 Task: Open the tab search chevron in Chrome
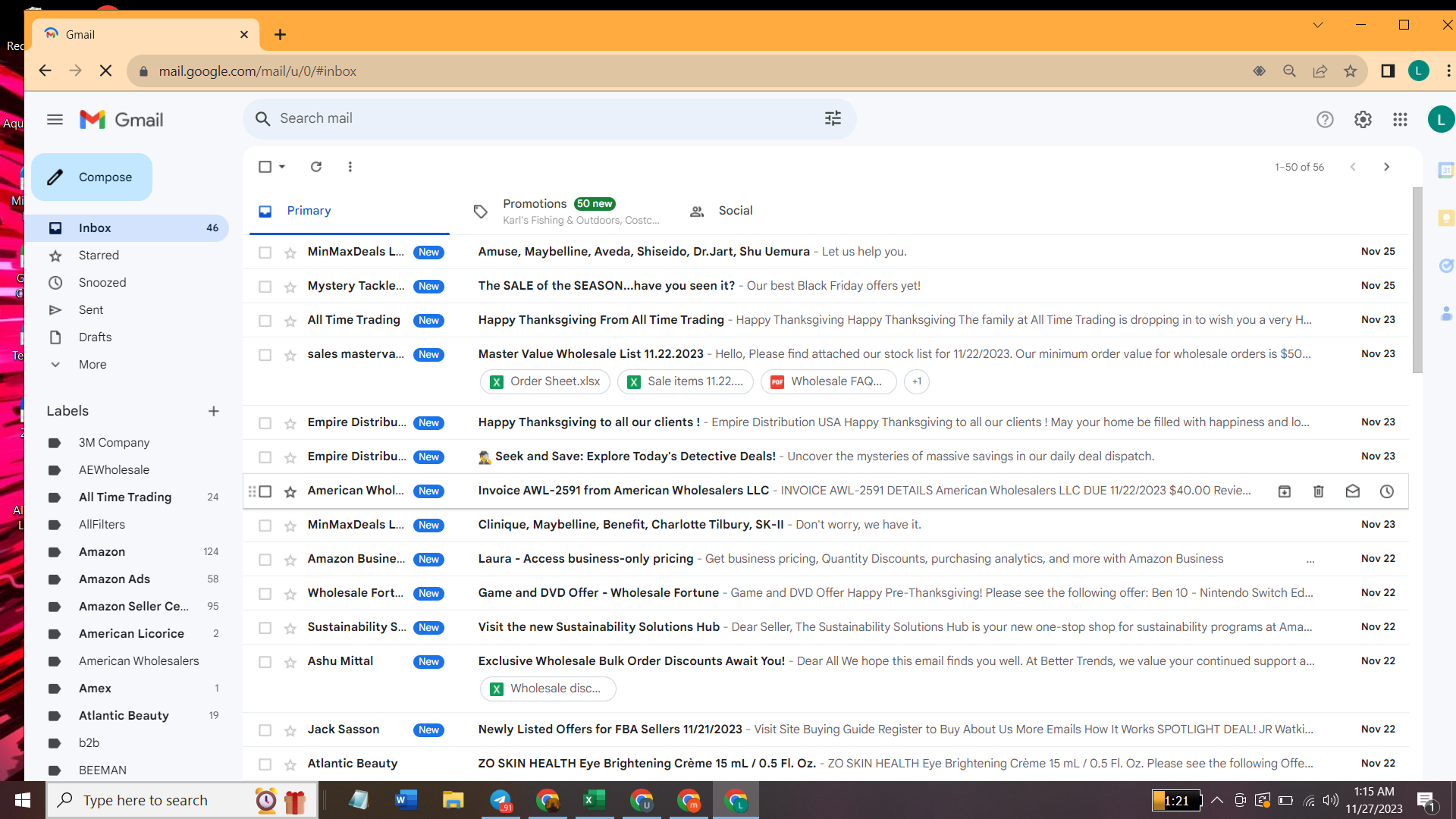[1318, 25]
